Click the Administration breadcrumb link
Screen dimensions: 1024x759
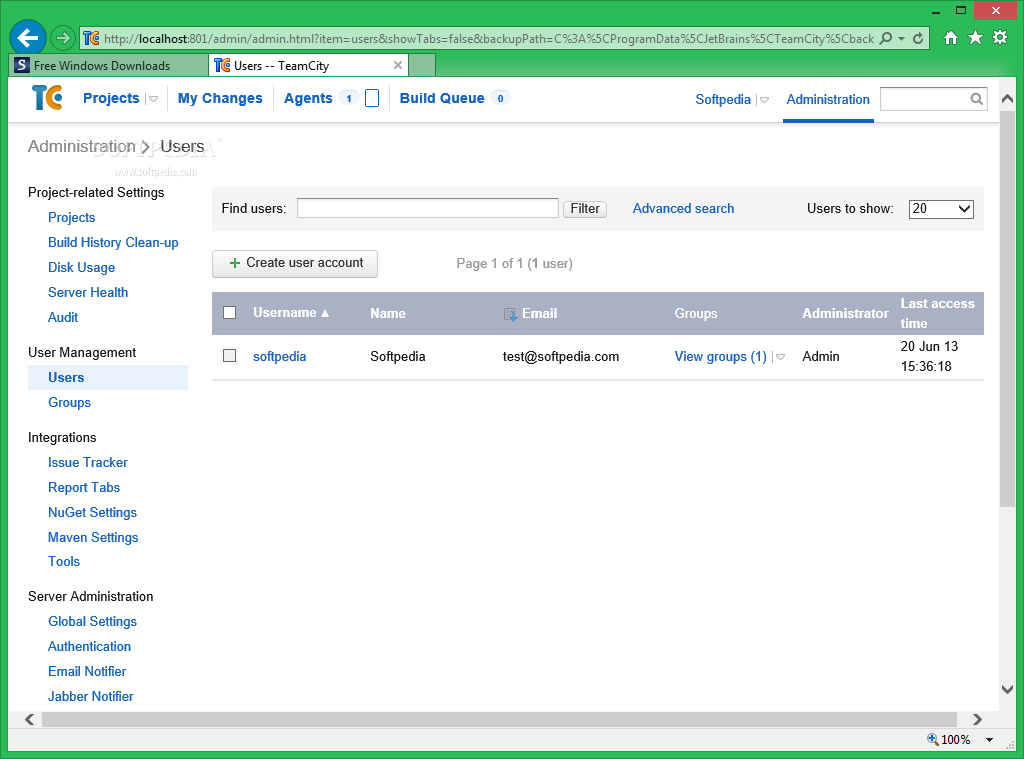point(82,146)
